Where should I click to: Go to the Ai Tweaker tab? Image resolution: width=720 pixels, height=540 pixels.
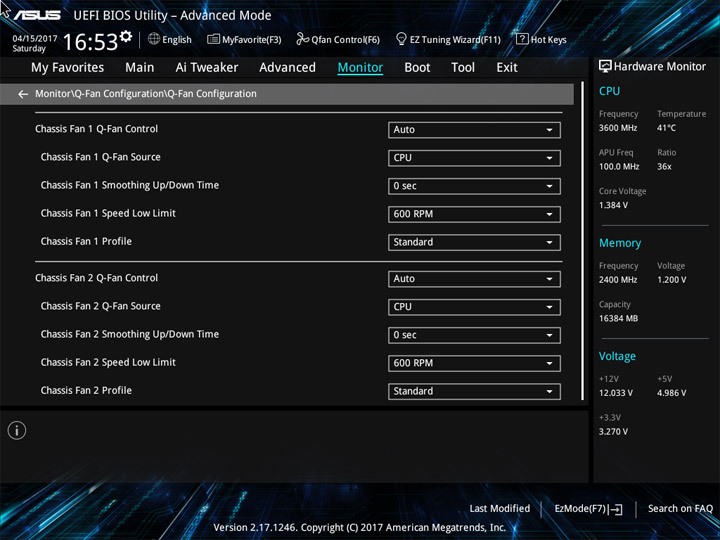[x=207, y=68]
